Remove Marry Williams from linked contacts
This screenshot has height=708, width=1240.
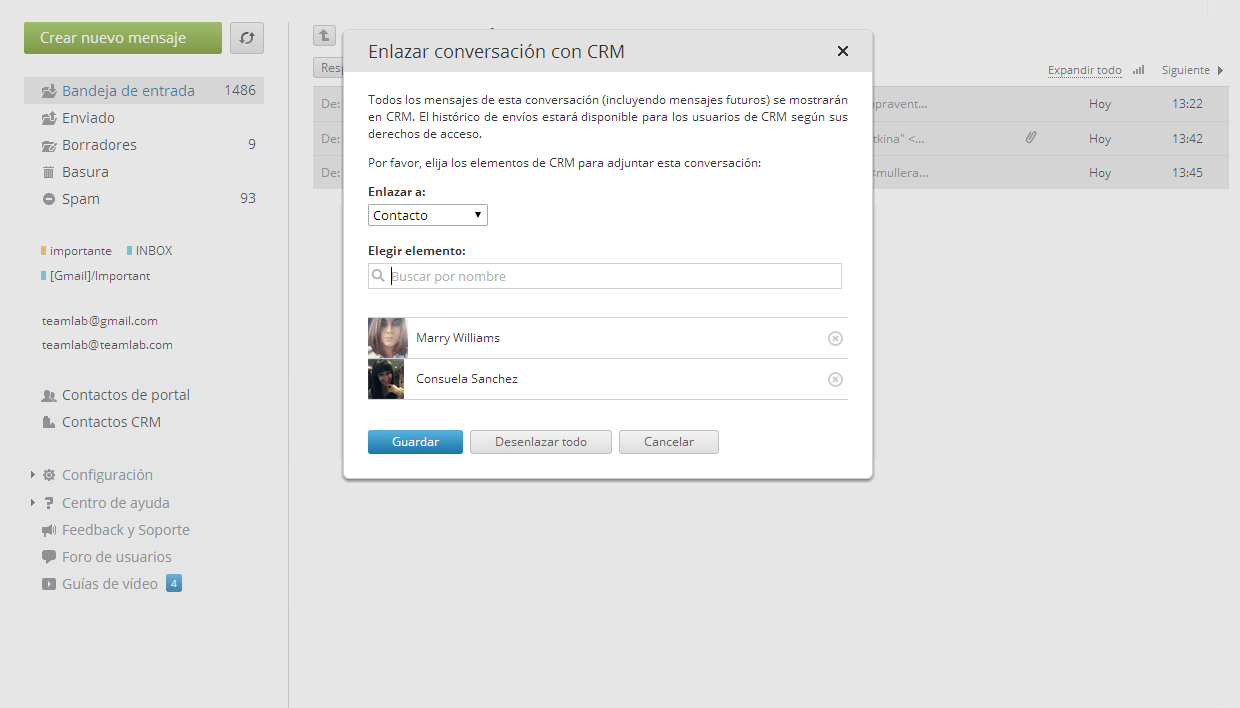pyautogui.click(x=836, y=338)
